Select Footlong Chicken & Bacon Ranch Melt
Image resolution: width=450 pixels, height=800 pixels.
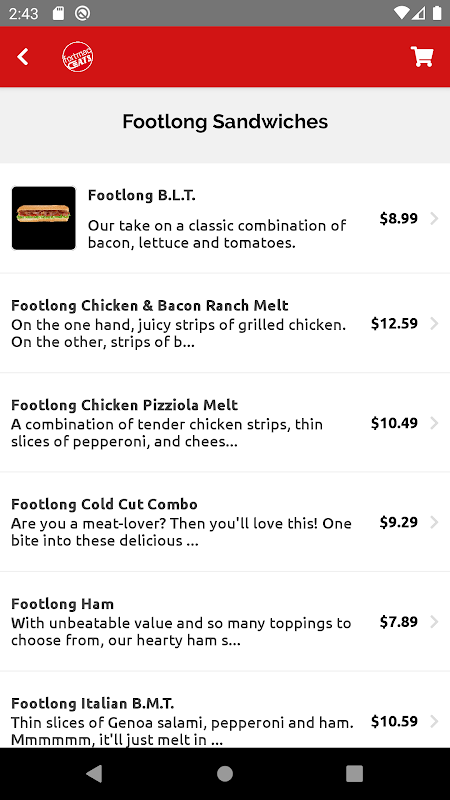(x=225, y=323)
